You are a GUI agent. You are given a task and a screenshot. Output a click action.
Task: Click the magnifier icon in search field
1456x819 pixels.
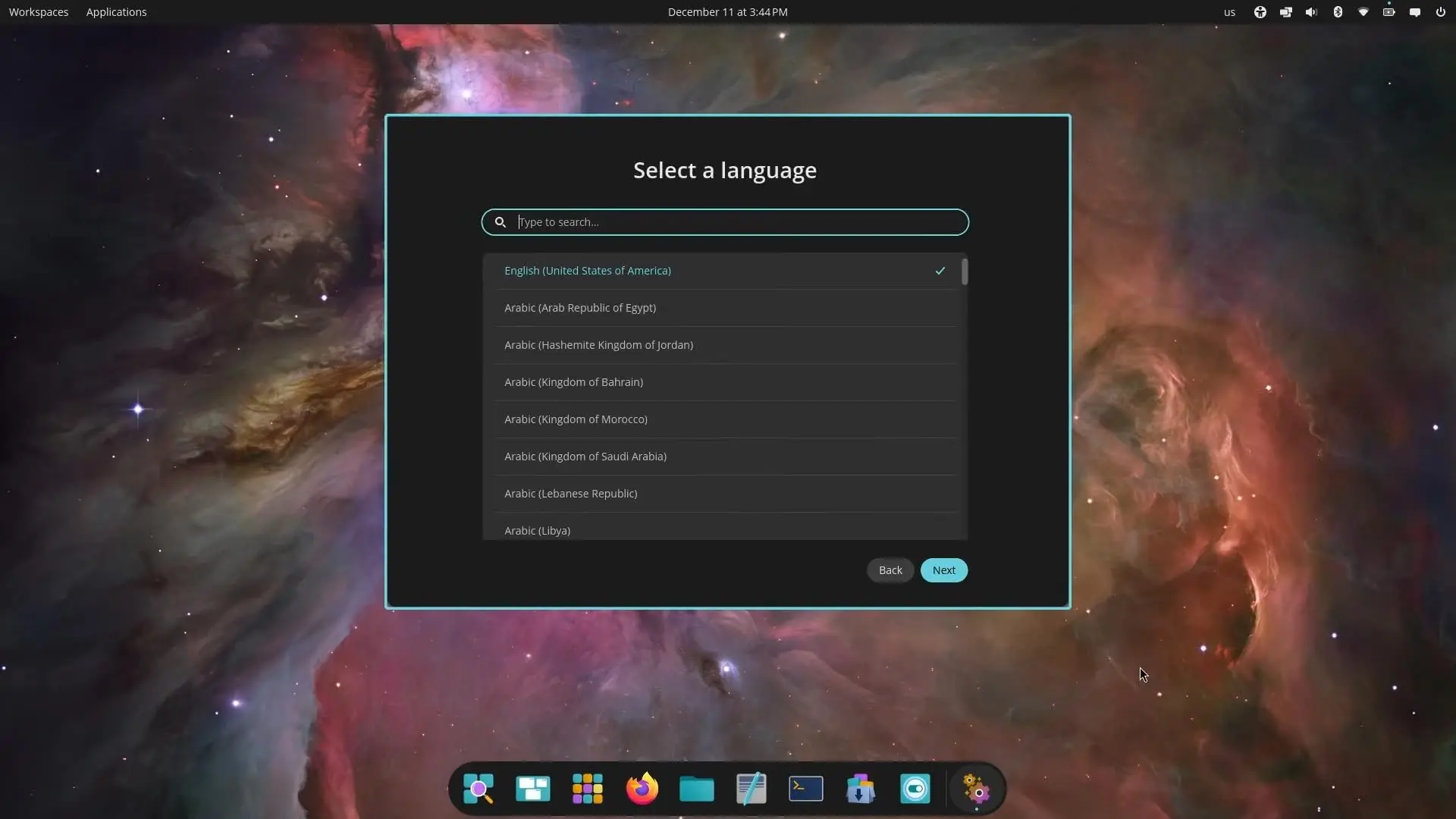coord(500,222)
